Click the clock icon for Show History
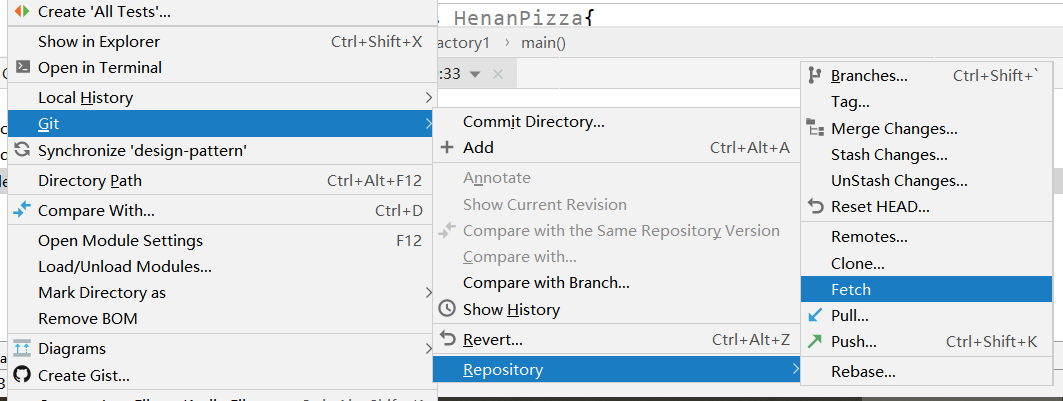The image size is (1063, 401). (x=447, y=309)
